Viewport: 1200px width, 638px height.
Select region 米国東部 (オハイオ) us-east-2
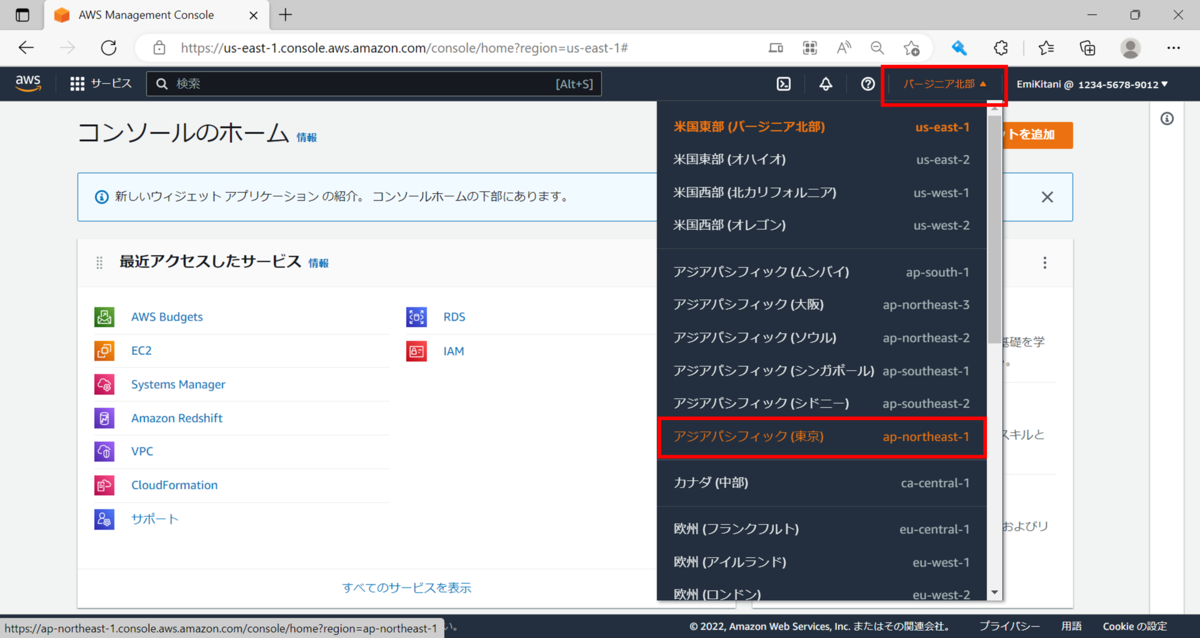point(822,160)
